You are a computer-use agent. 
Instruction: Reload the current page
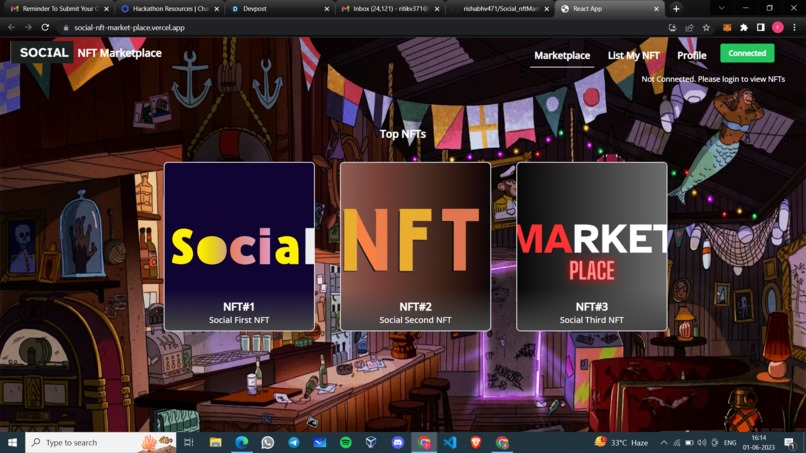(x=45, y=27)
